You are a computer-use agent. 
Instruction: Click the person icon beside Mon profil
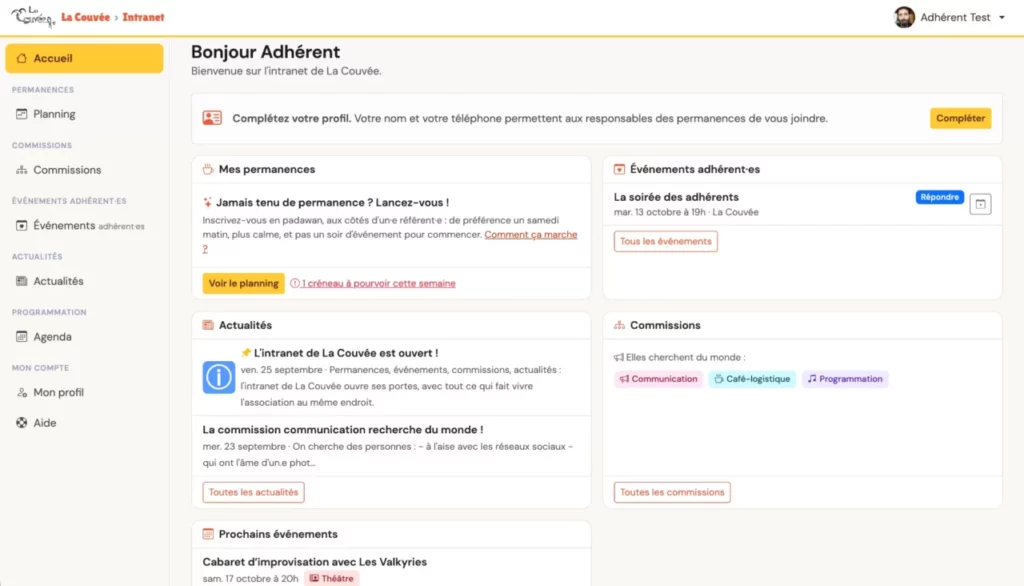(22, 392)
